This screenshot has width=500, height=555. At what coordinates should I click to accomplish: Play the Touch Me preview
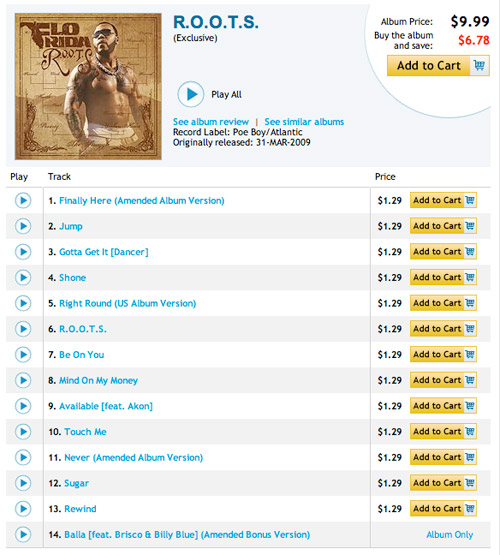tap(23, 432)
